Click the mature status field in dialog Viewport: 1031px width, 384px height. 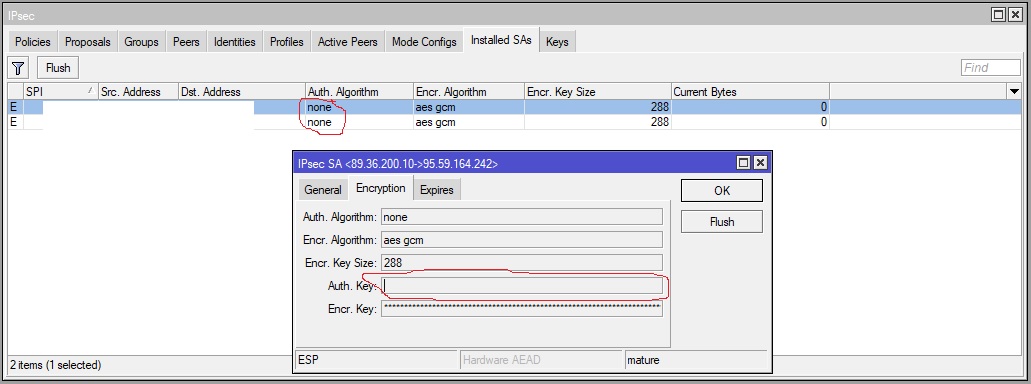[x=695, y=360]
